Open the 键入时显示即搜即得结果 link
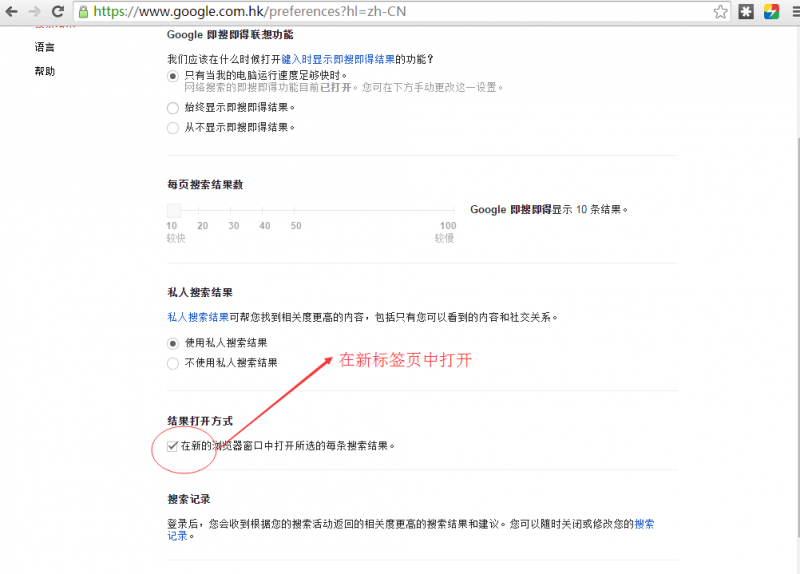This screenshot has height=574, width=800. click(x=338, y=60)
